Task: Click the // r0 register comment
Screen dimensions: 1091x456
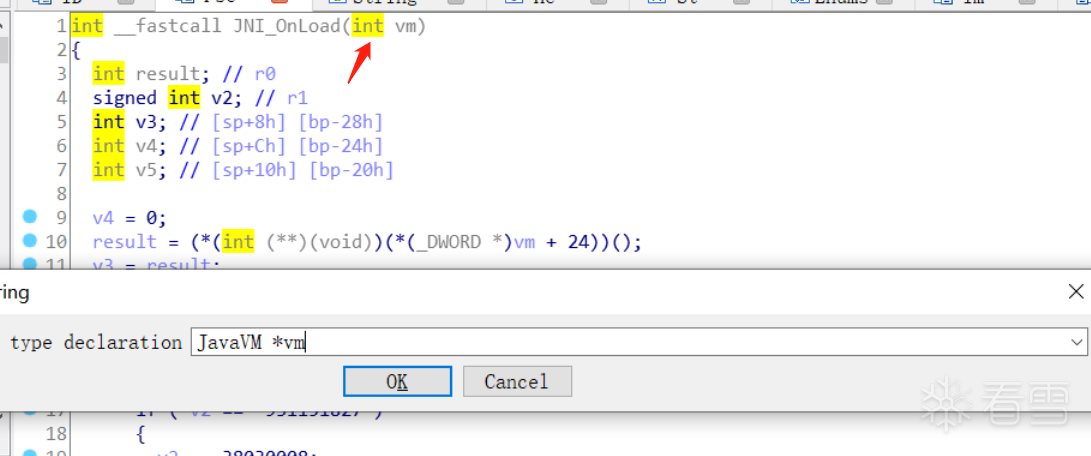Action: pyautogui.click(x=249, y=74)
